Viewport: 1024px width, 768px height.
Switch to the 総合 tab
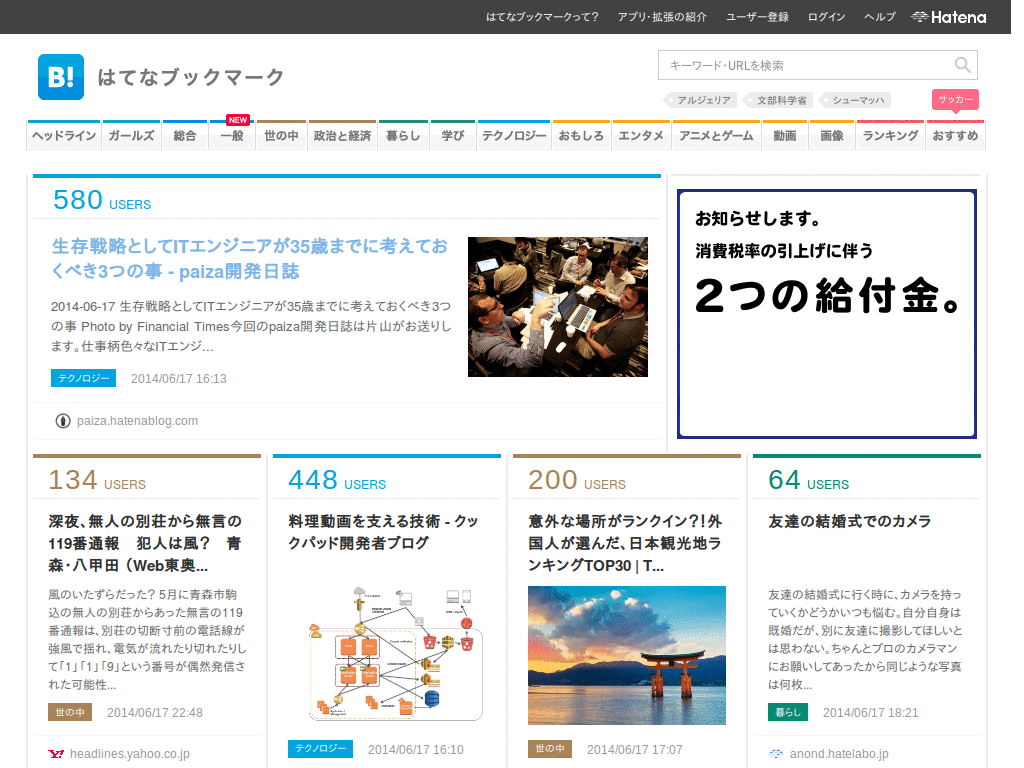tap(185, 136)
